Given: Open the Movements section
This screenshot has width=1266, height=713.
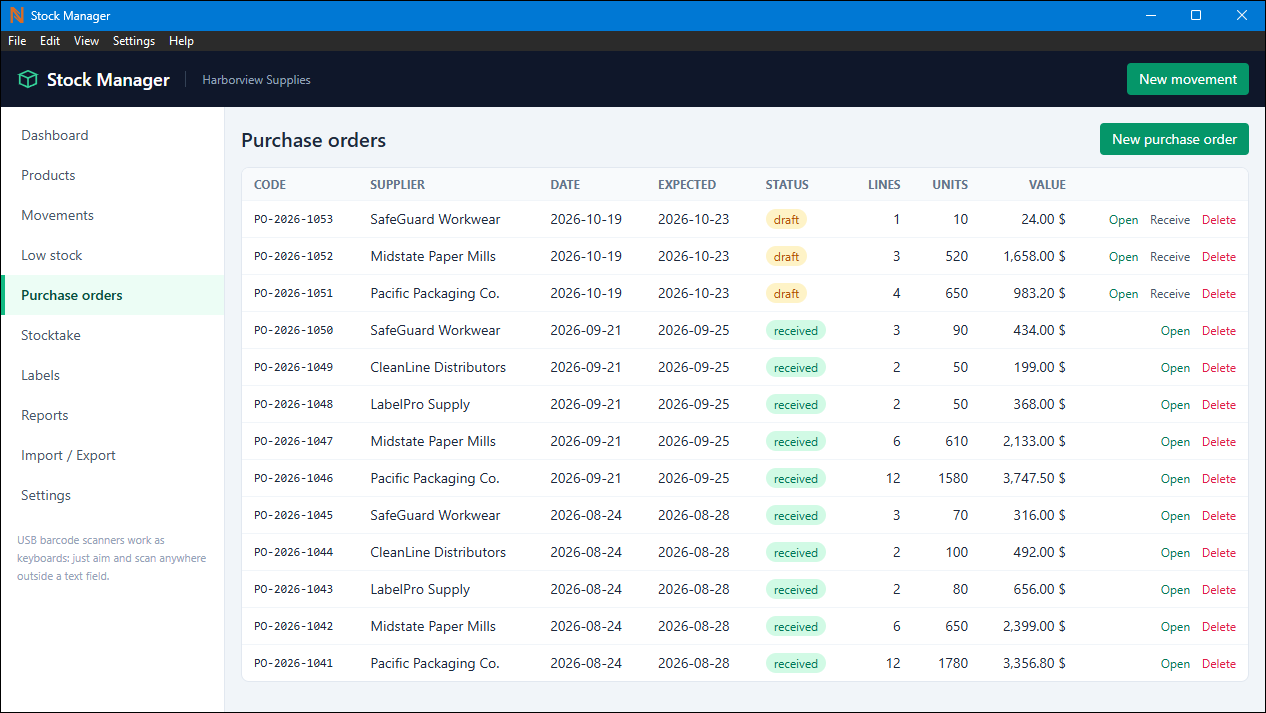Looking at the screenshot, I should click(x=112, y=215).
